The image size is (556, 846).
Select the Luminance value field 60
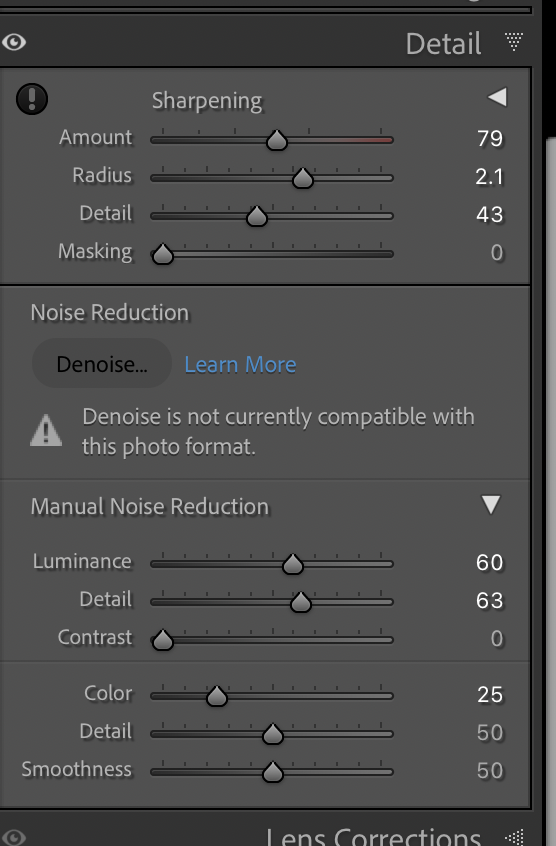coord(489,563)
